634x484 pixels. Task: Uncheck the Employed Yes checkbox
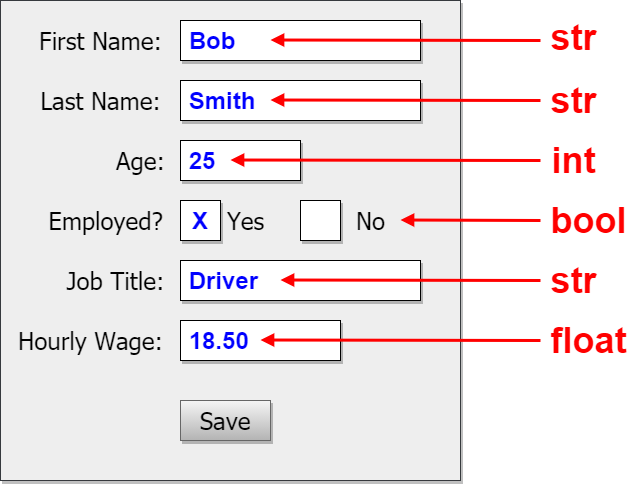(x=201, y=220)
